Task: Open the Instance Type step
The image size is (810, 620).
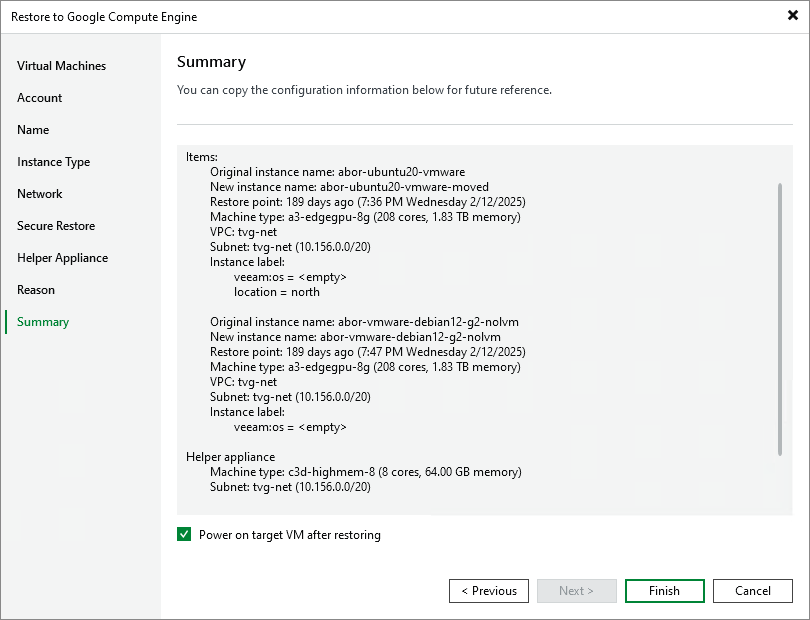Action: 53,162
